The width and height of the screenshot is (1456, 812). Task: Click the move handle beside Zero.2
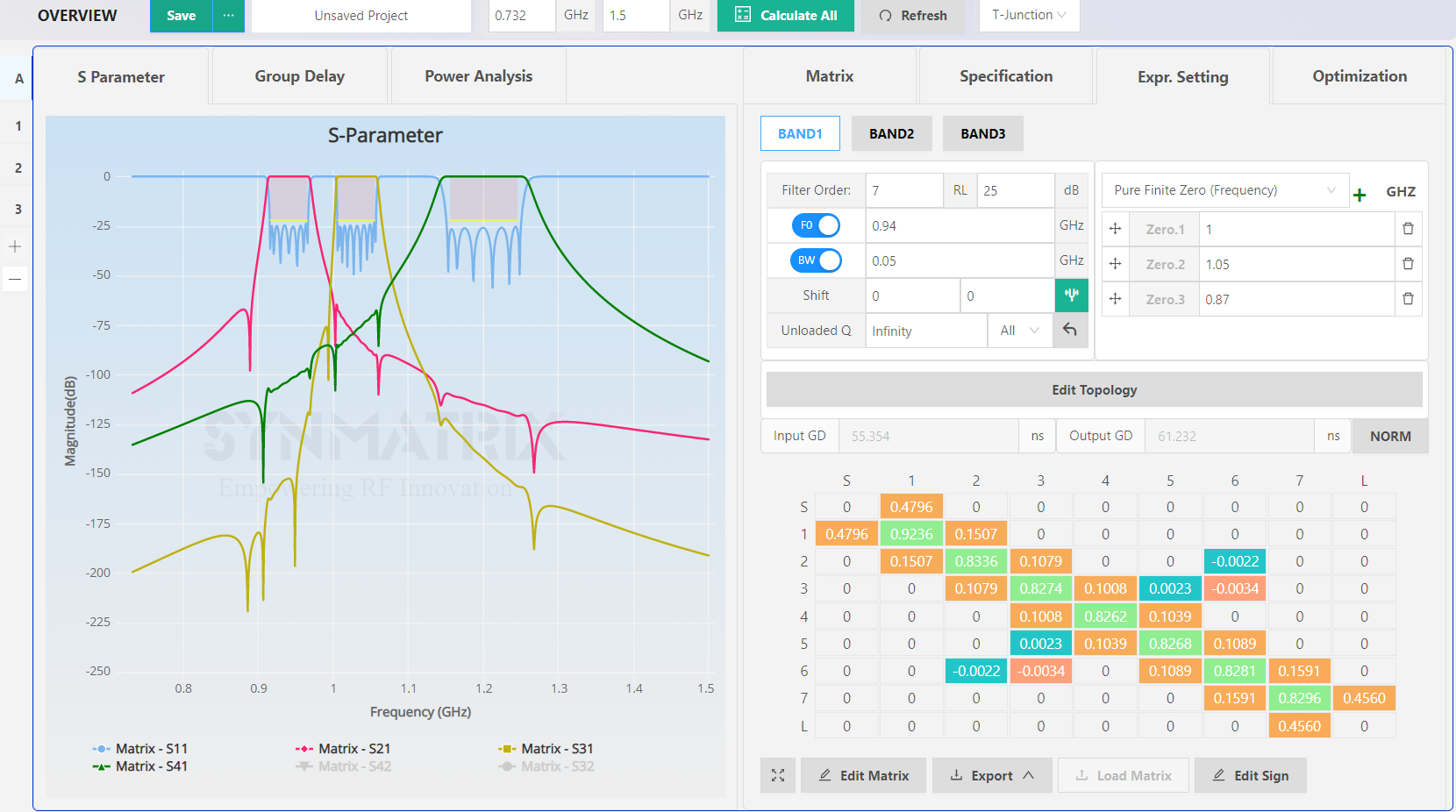pyautogui.click(x=1115, y=264)
